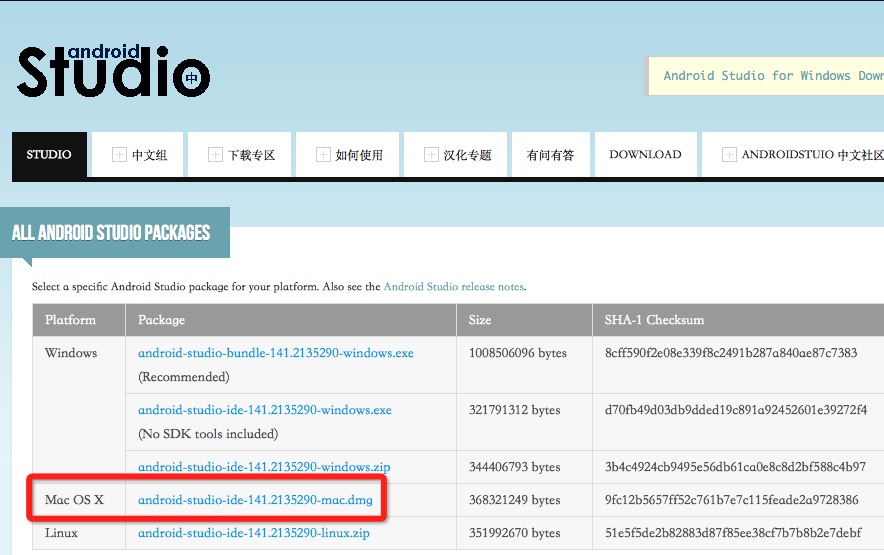Expand the plus icon next to ANDROIDSTUIO 中文社区
The width and height of the screenshot is (884, 555).
tap(729, 155)
